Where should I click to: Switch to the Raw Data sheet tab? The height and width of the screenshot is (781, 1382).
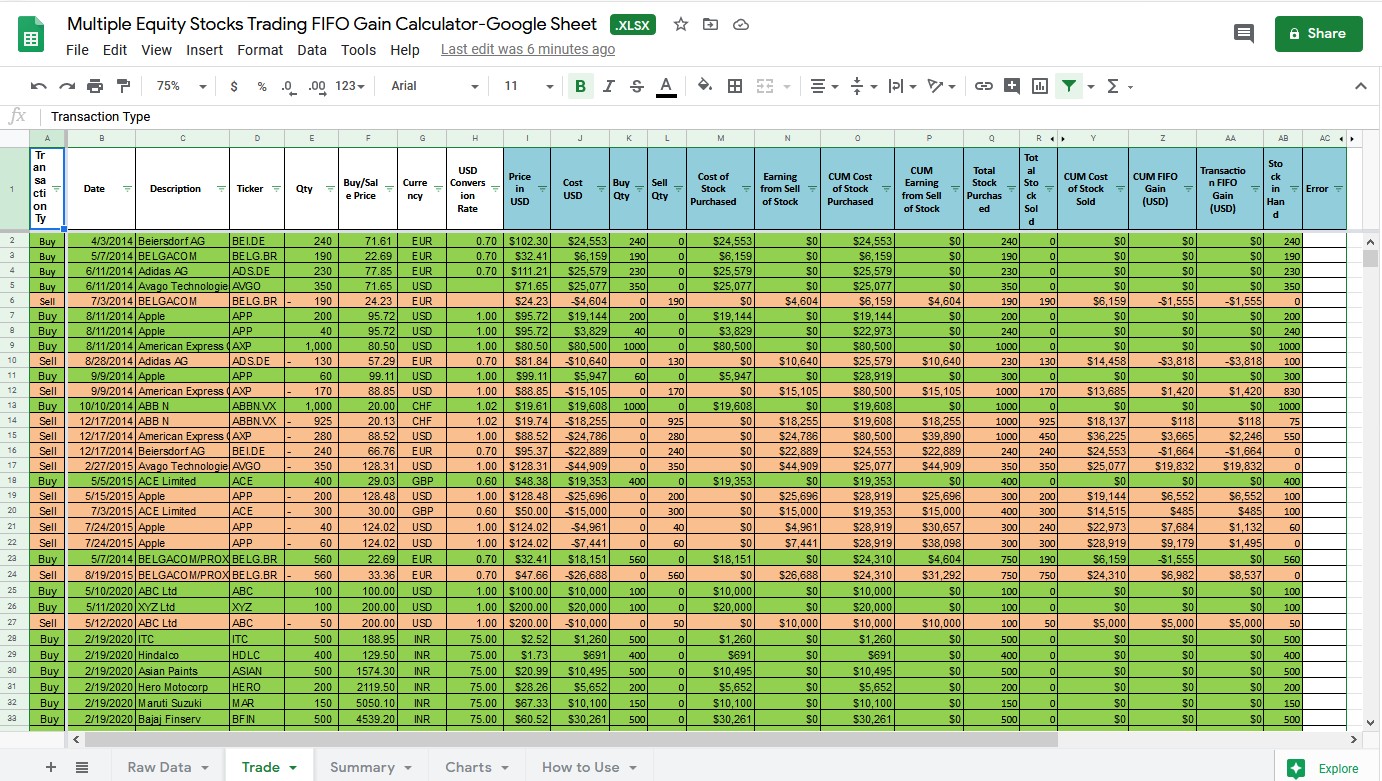166,767
